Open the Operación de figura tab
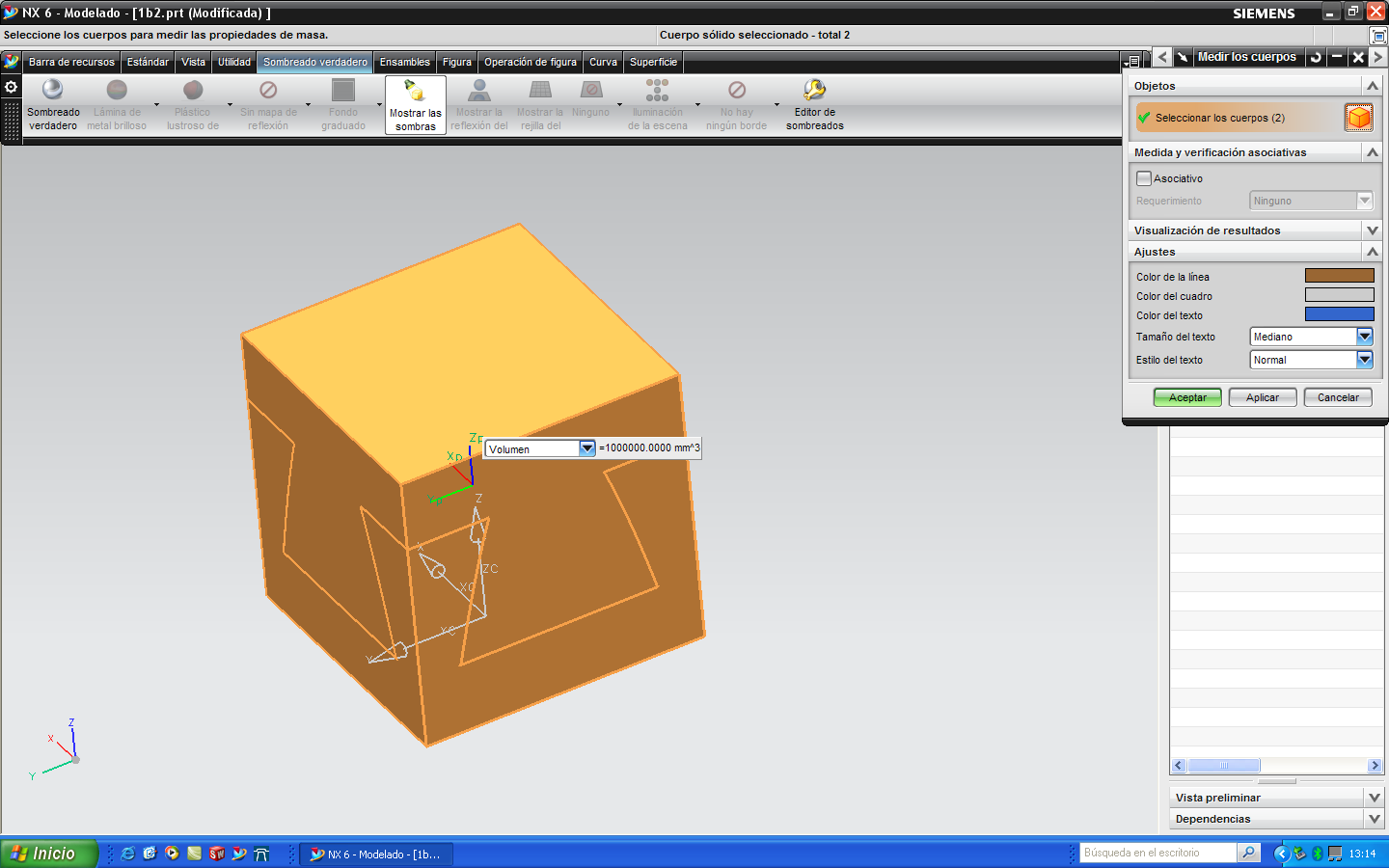 click(x=531, y=62)
